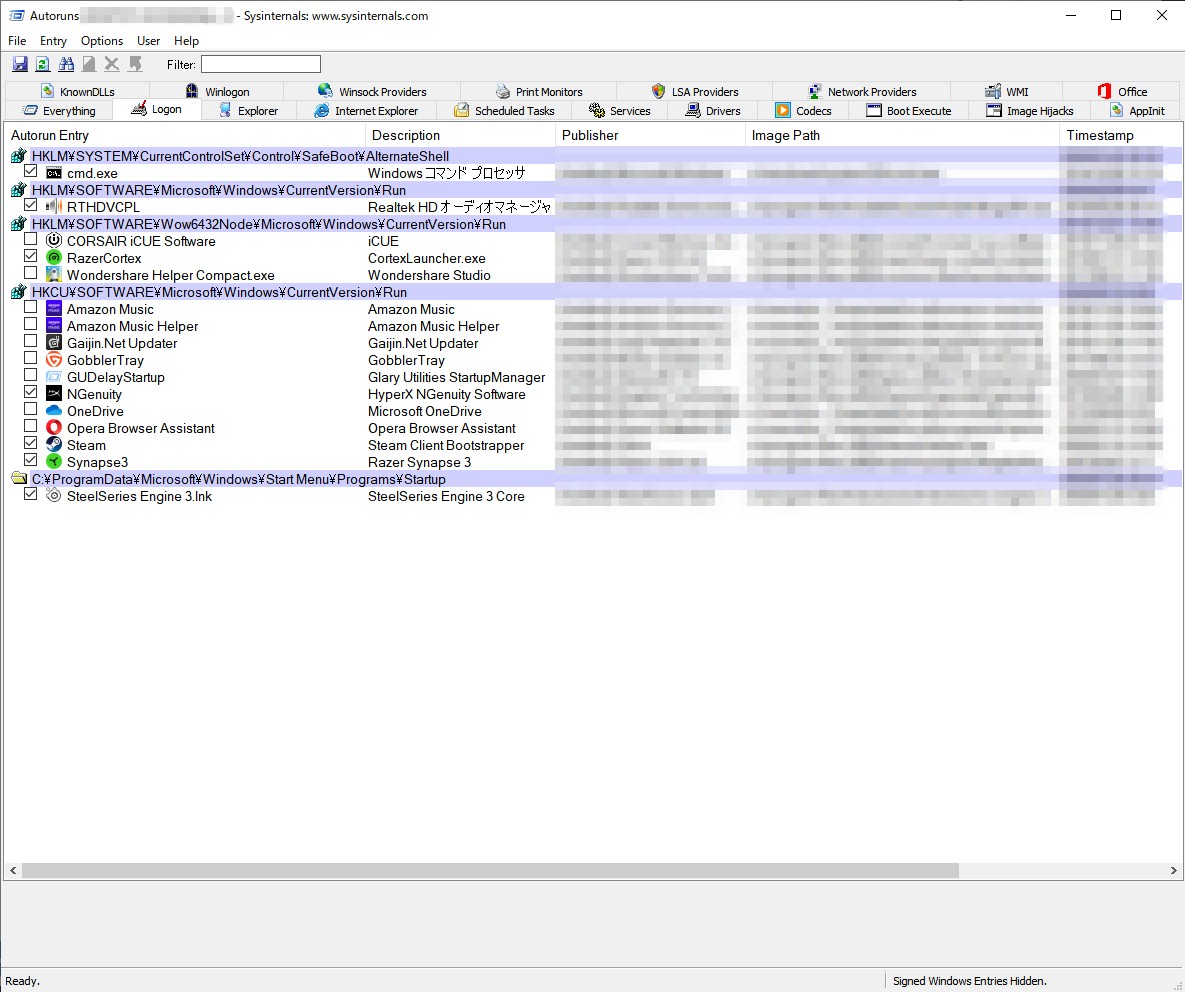Select 'HyperX NGenuity Software' description
Screen dimensions: 1185x992
pos(447,394)
